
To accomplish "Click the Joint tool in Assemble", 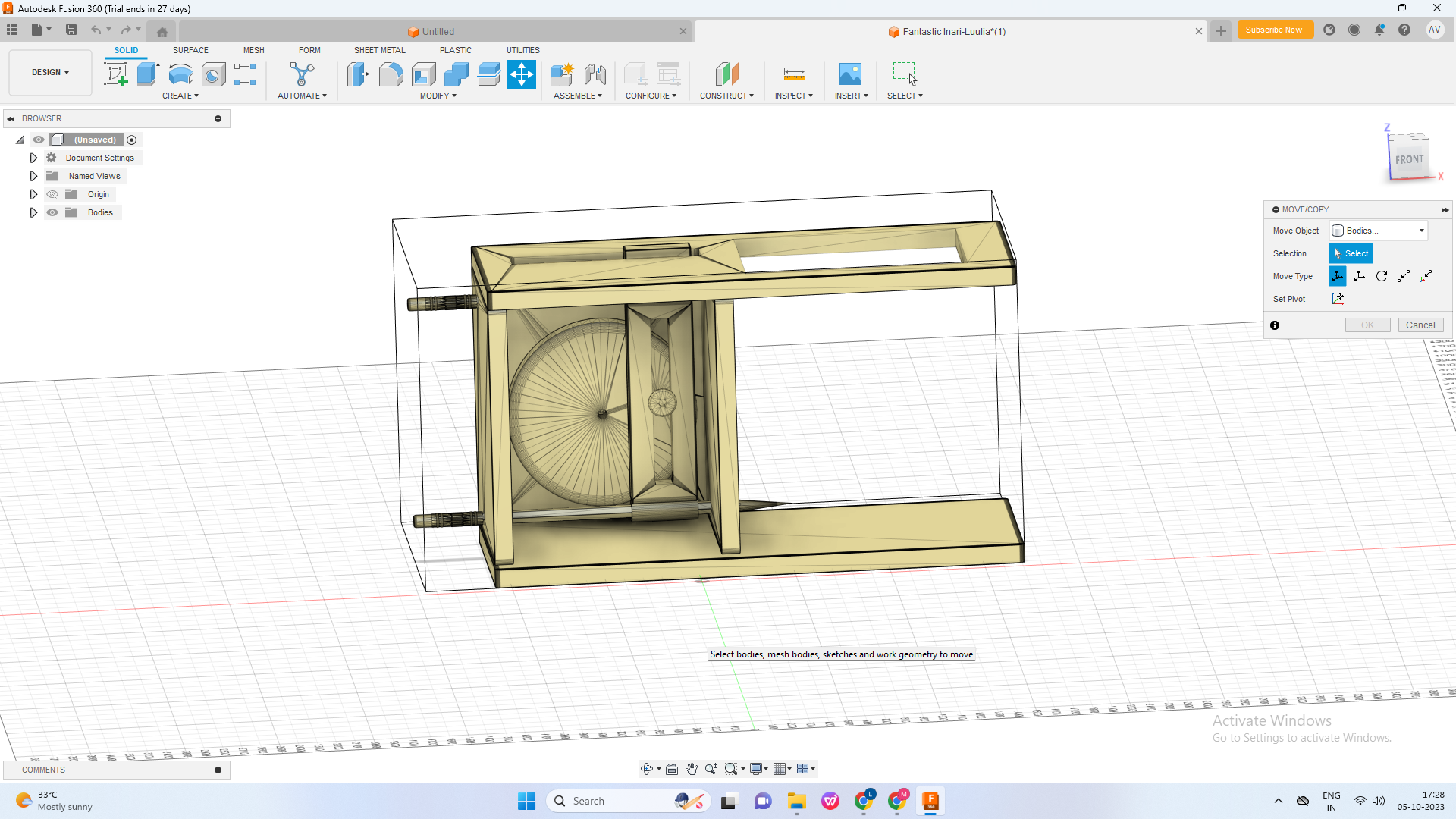I will [x=594, y=74].
